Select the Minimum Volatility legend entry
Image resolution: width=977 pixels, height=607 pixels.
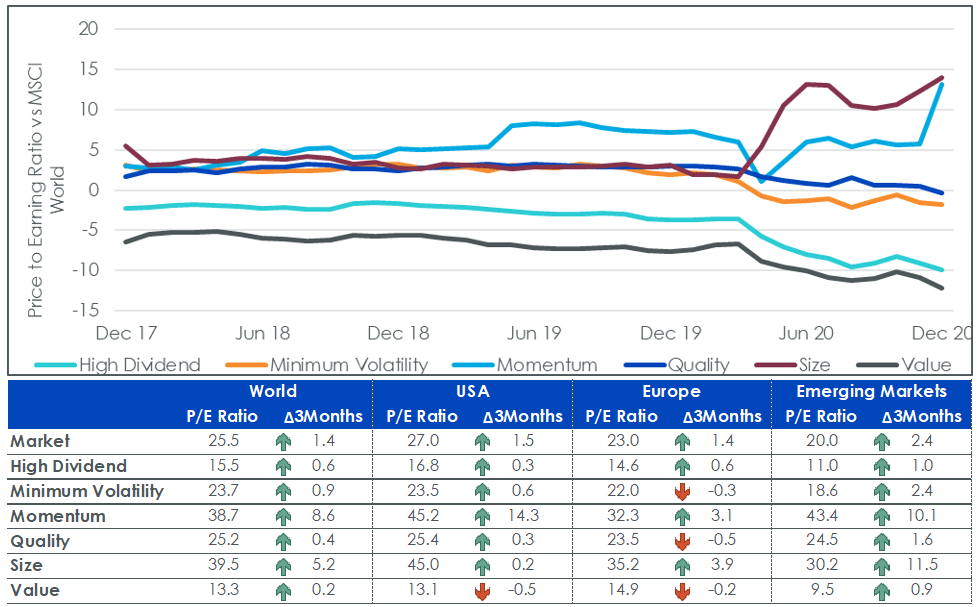click(x=326, y=365)
